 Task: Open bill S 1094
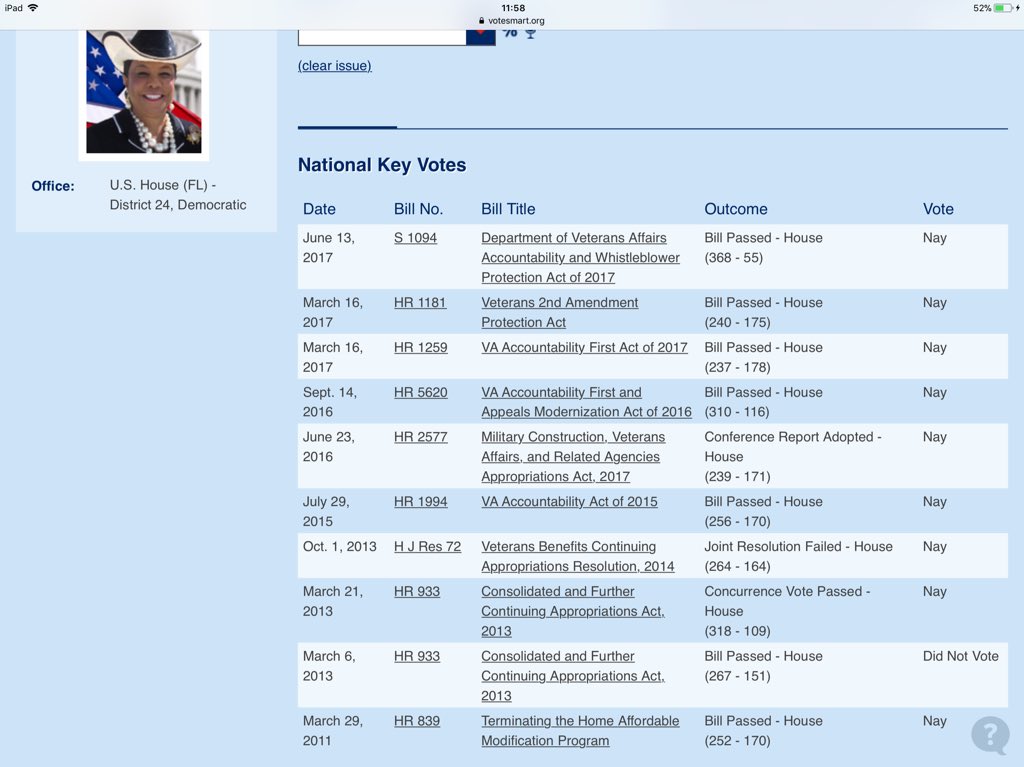(415, 238)
